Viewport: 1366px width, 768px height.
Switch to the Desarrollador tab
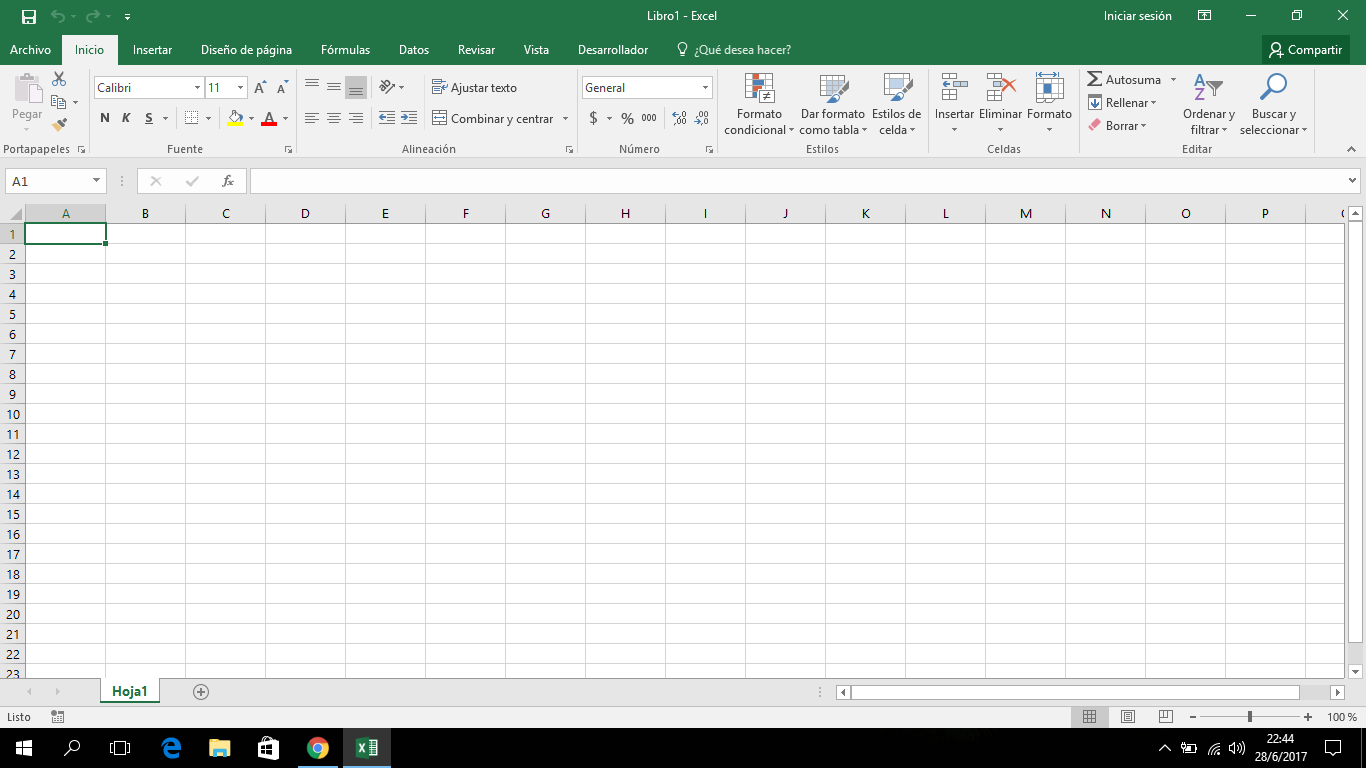pyautogui.click(x=613, y=50)
